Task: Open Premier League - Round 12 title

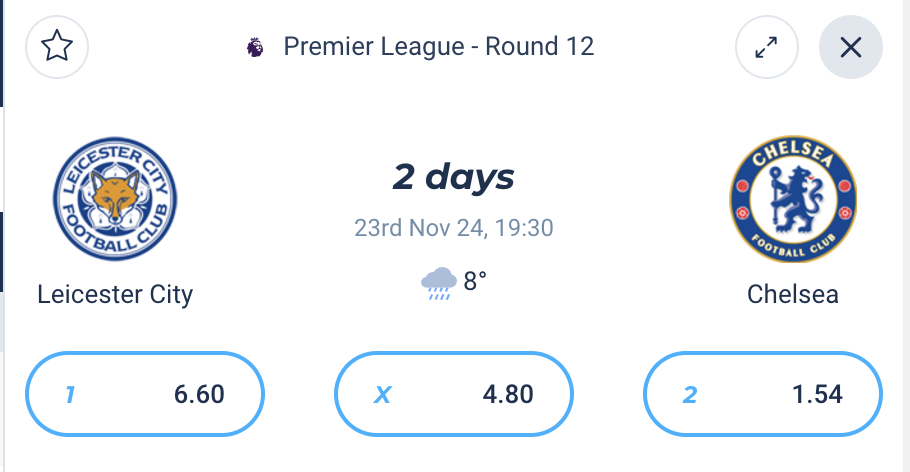Action: click(x=439, y=47)
